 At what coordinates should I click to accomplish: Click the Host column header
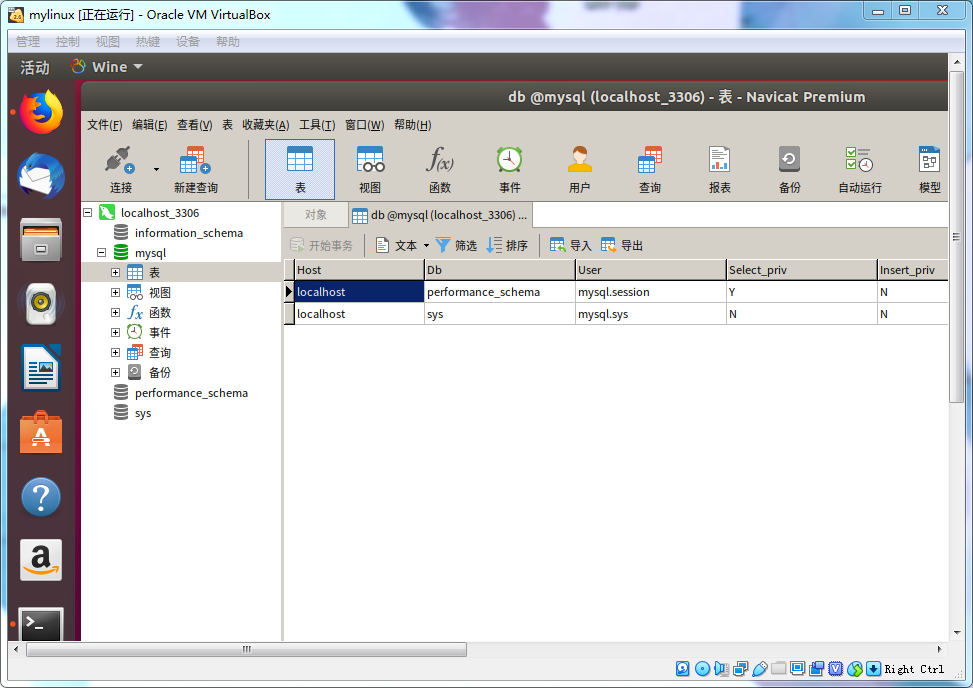click(x=359, y=270)
